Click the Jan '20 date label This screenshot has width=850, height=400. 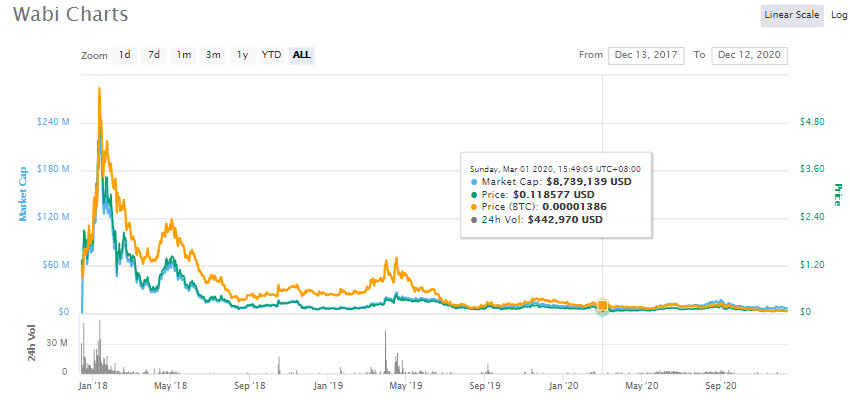(x=564, y=386)
